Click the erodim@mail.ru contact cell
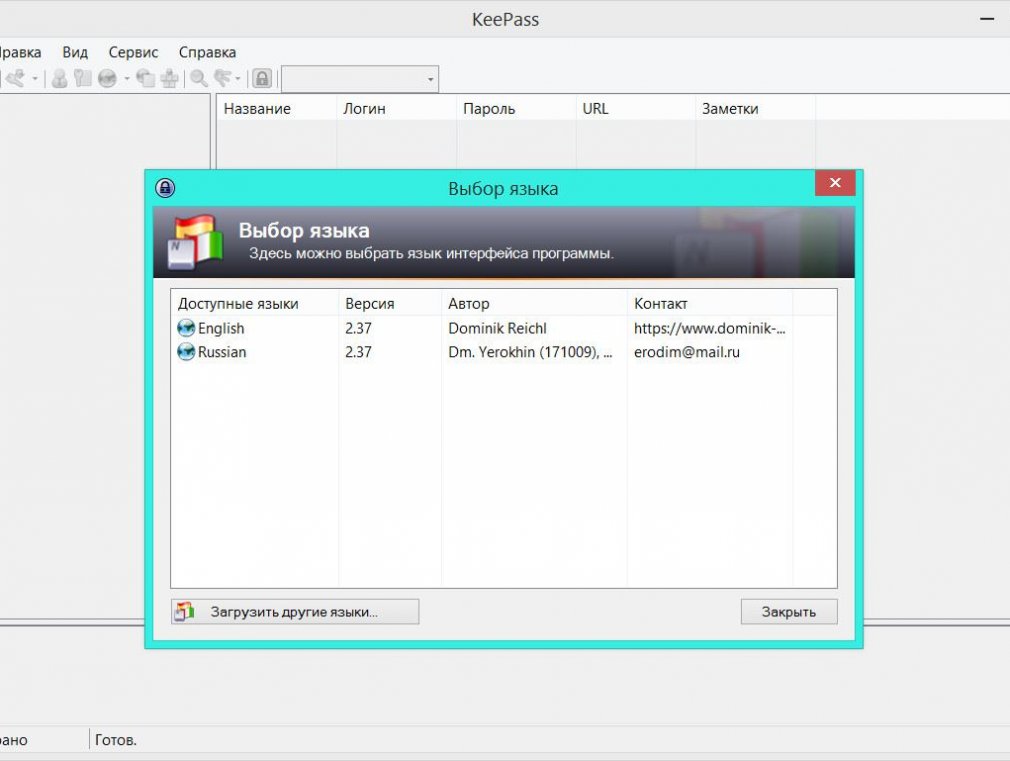Image resolution: width=1010 pixels, height=761 pixels. [687, 352]
